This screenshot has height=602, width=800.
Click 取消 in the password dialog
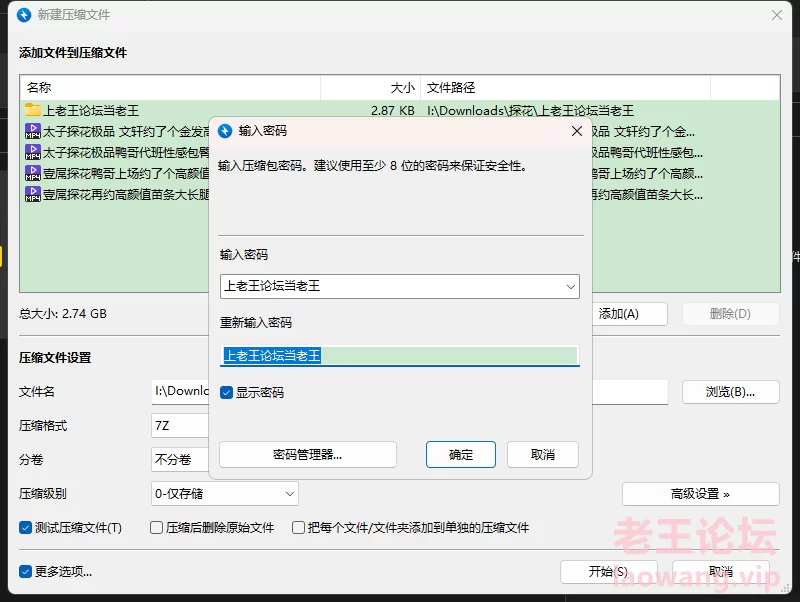tap(543, 455)
